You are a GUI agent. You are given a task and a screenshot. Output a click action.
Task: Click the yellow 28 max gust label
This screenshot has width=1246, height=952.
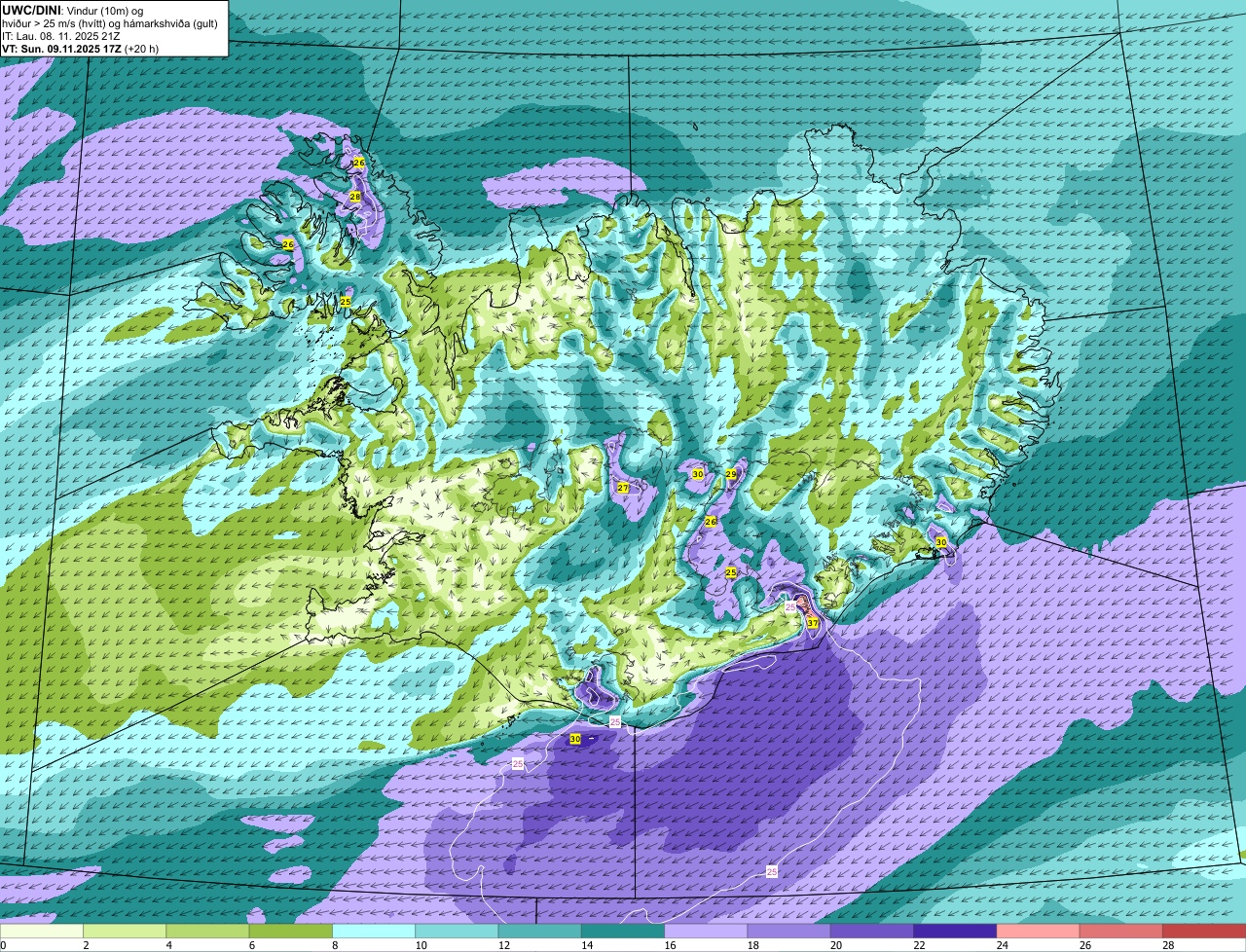pos(355,197)
